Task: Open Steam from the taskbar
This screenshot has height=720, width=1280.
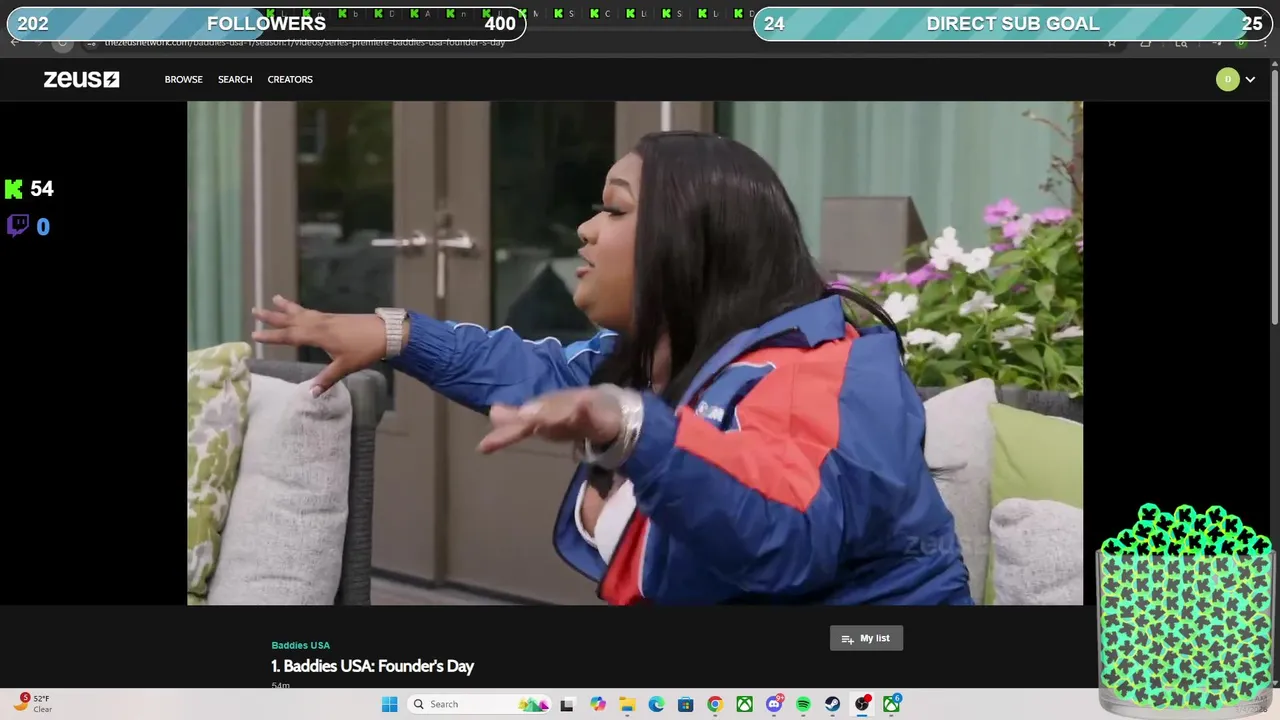Action: (832, 704)
